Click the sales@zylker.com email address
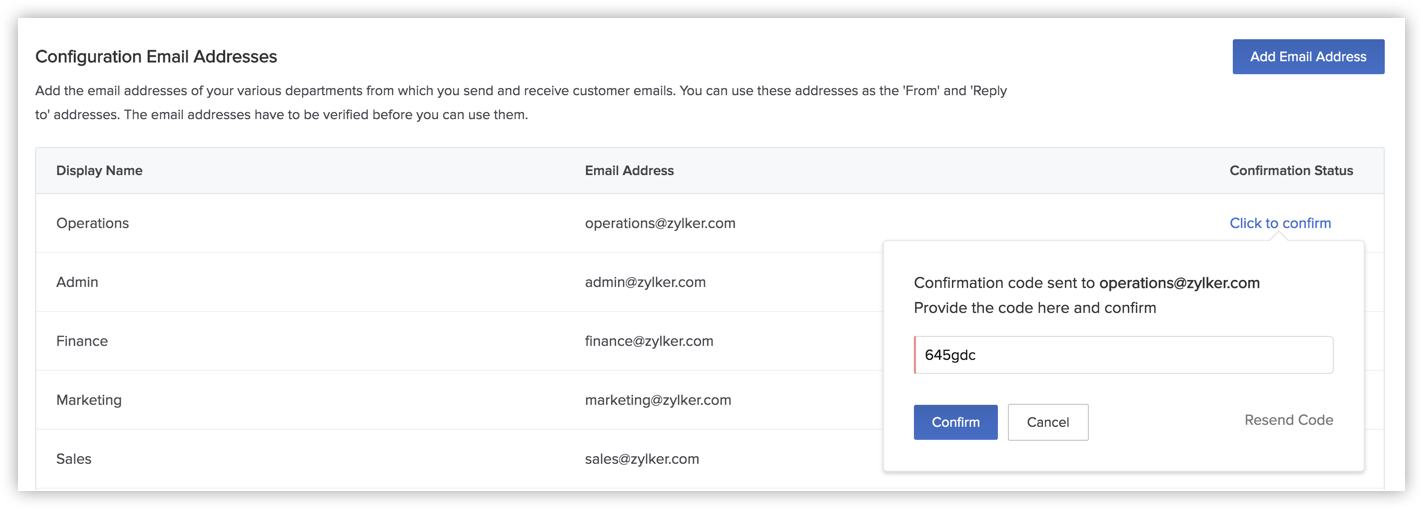This screenshot has width=1423, height=509. tap(641, 459)
